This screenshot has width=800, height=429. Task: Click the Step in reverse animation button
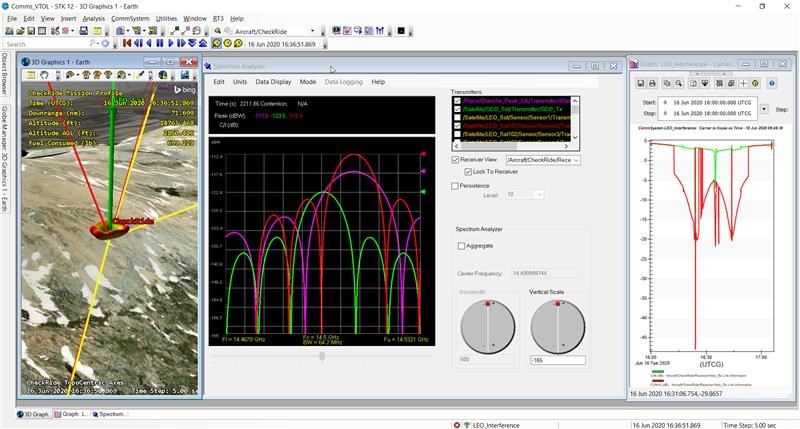point(138,44)
